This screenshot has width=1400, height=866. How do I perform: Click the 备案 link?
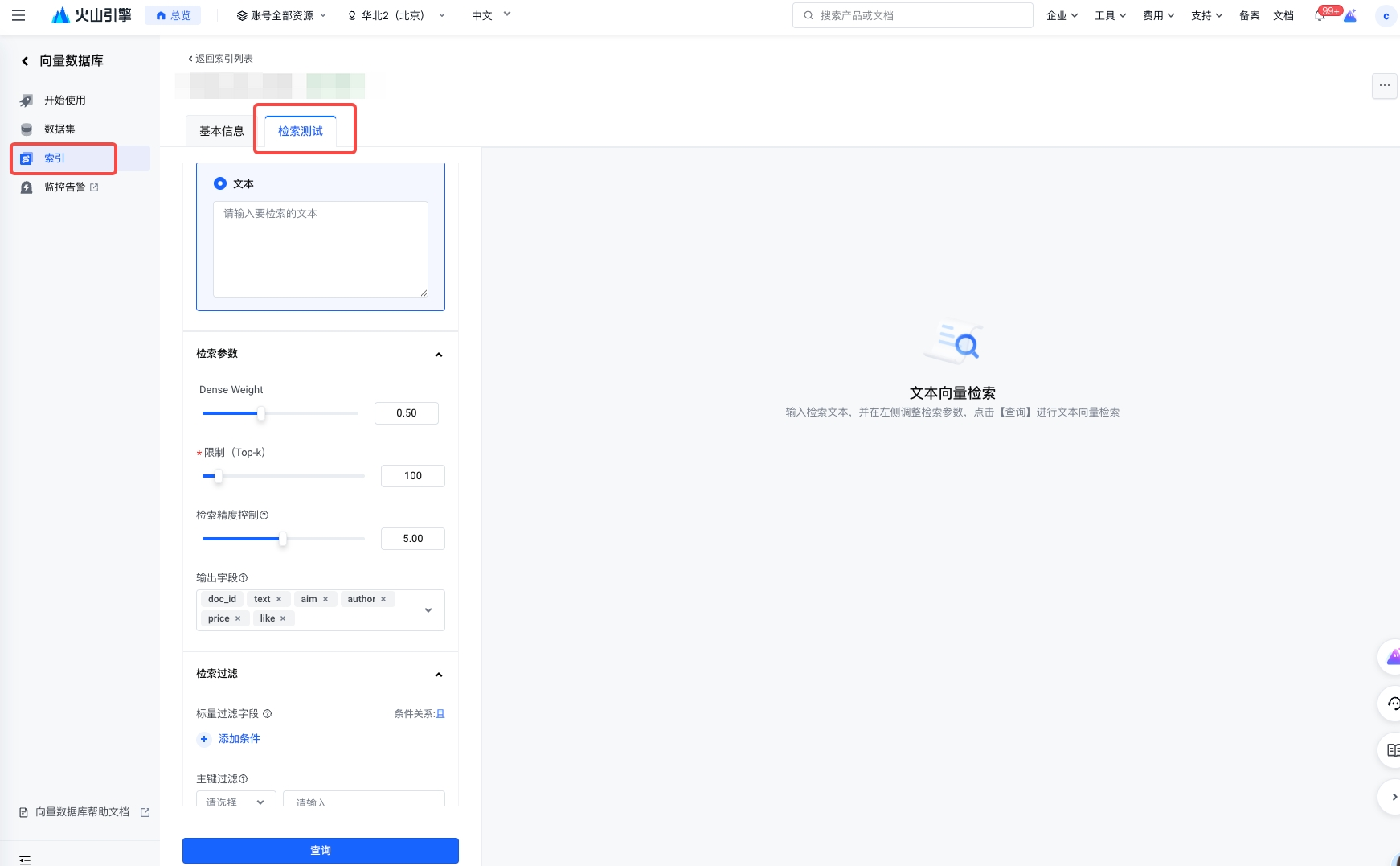pos(1249,15)
